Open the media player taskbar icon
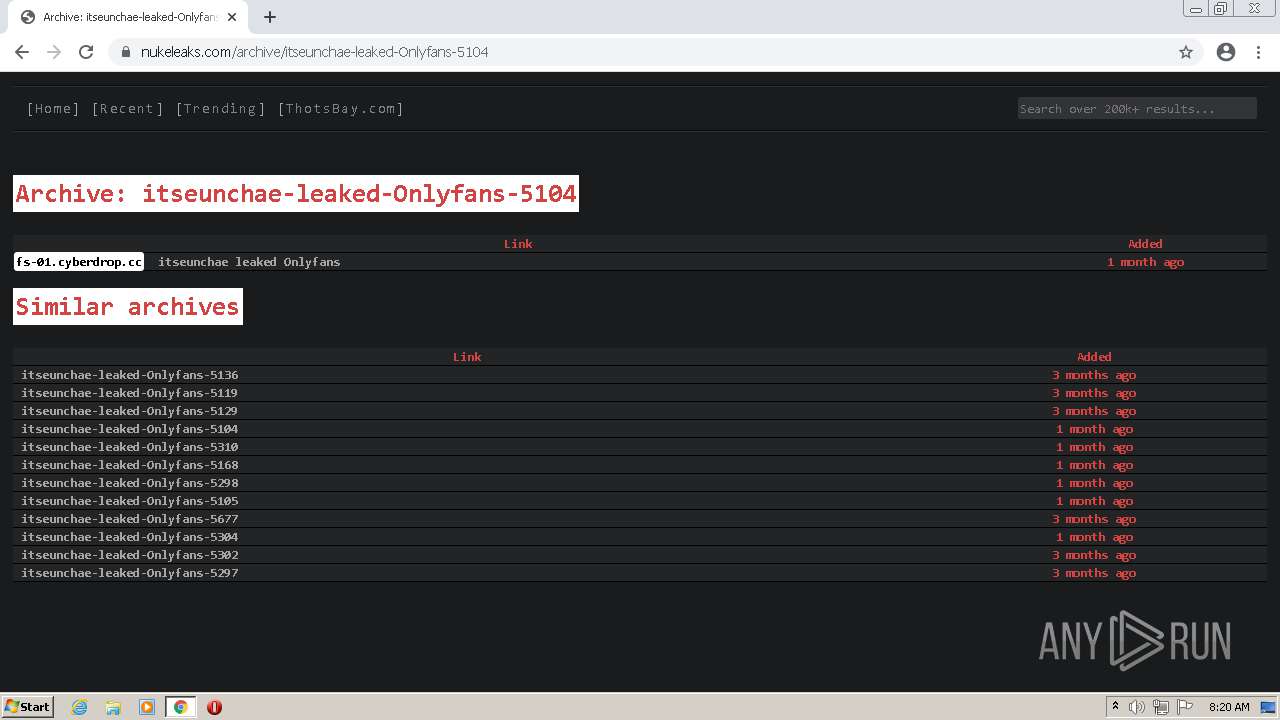The image size is (1280, 720). tap(147, 707)
